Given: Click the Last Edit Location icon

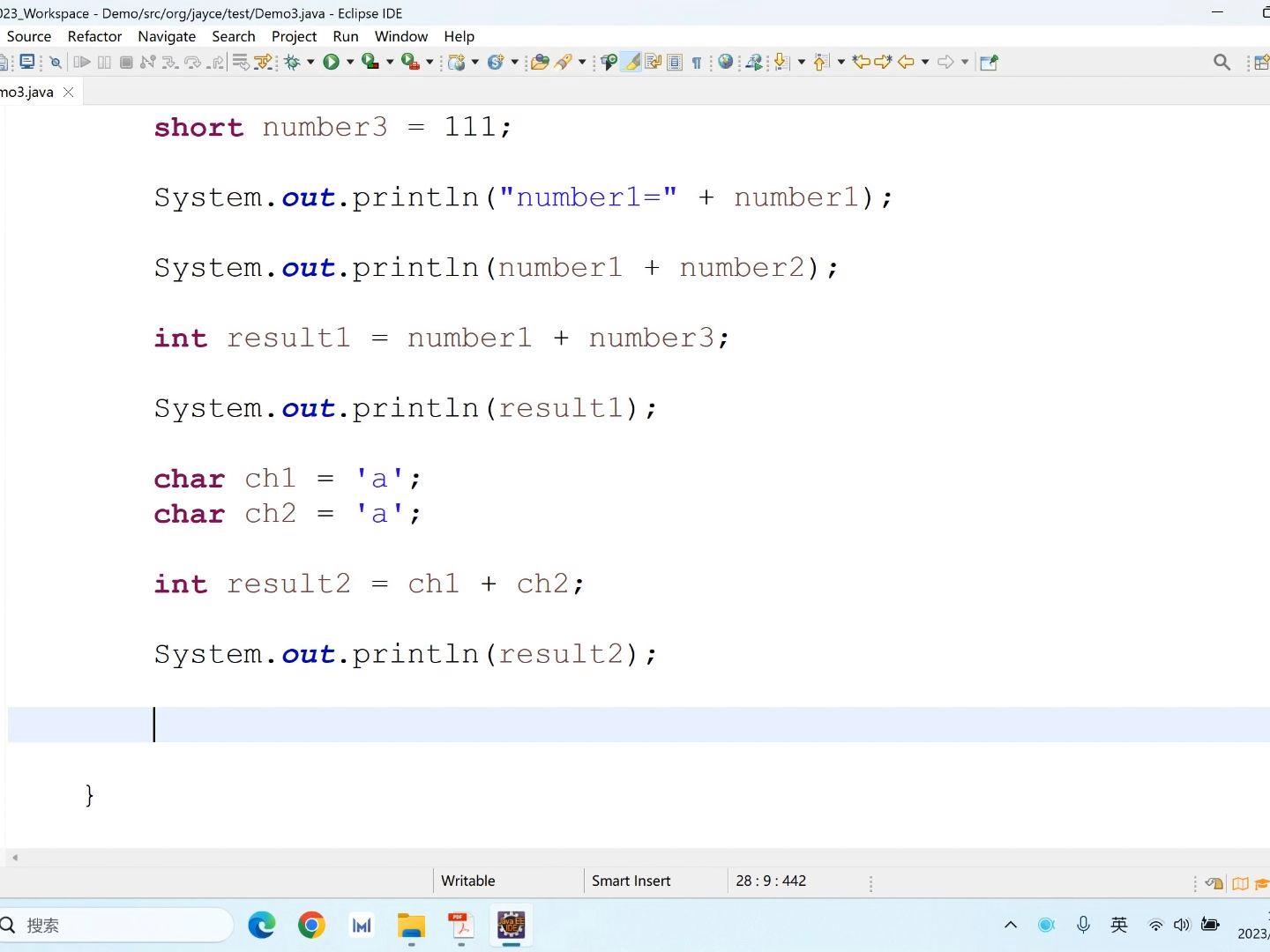Looking at the screenshot, I should [x=861, y=62].
